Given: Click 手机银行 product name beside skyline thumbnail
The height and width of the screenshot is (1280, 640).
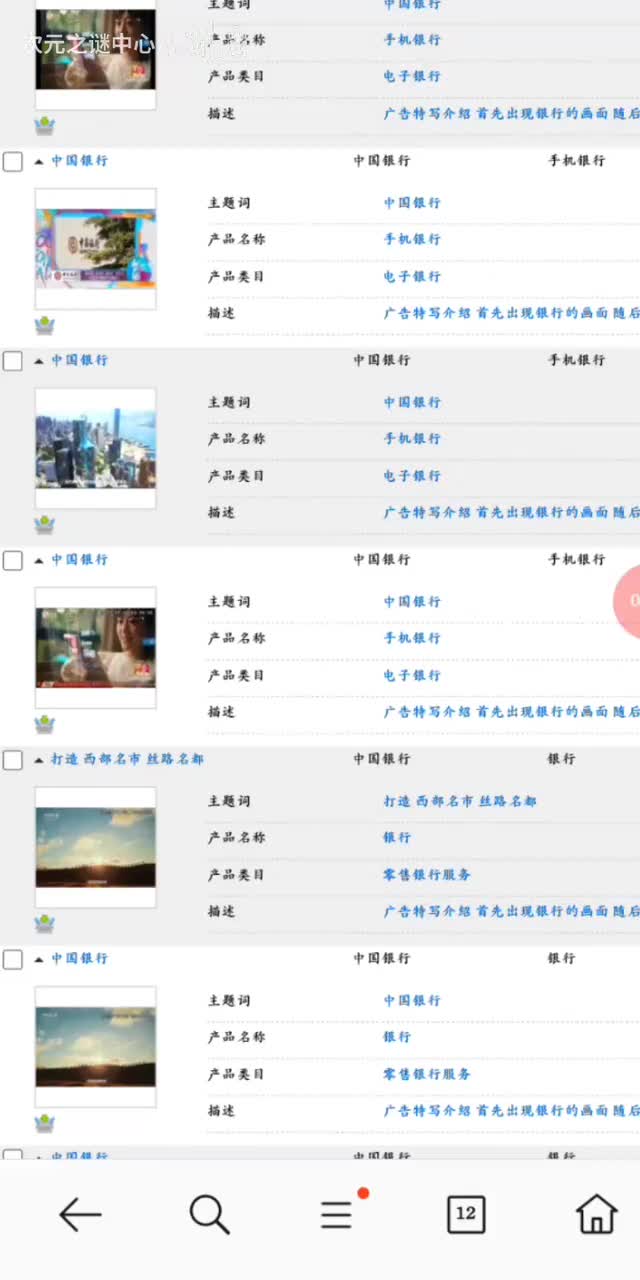Looking at the screenshot, I should click(412, 439).
